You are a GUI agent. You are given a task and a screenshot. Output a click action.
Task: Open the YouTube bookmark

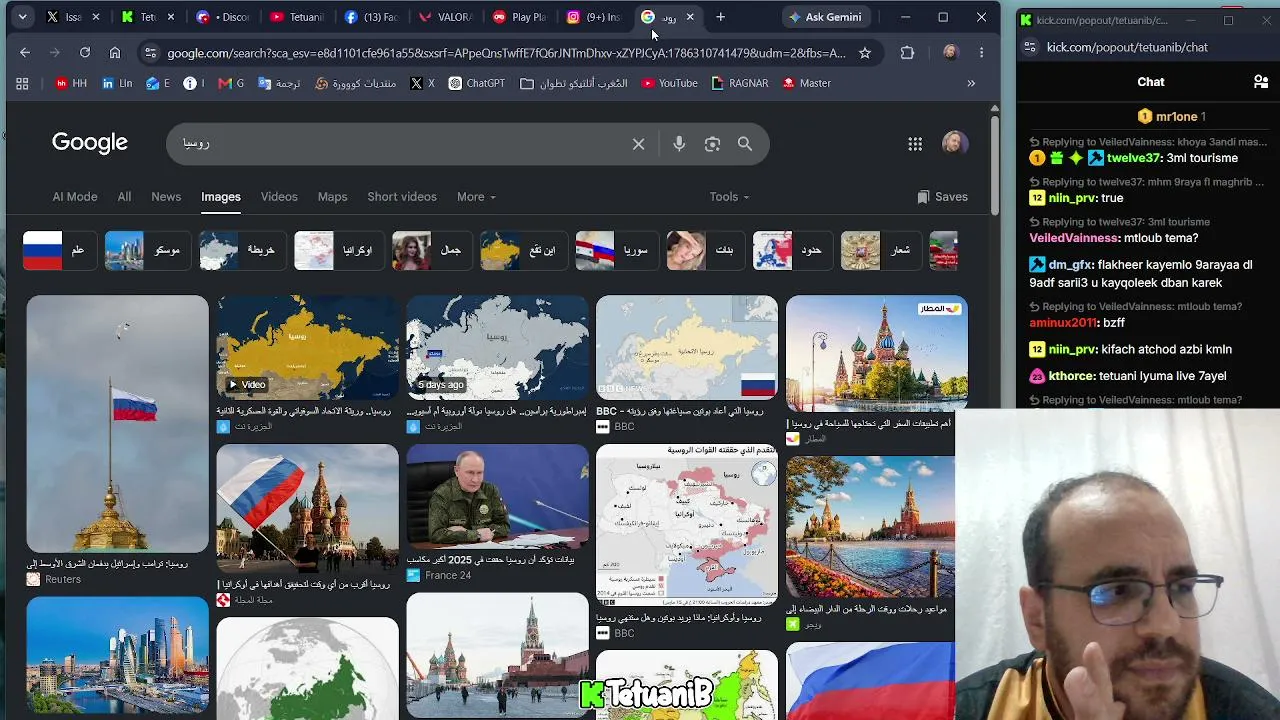point(669,83)
